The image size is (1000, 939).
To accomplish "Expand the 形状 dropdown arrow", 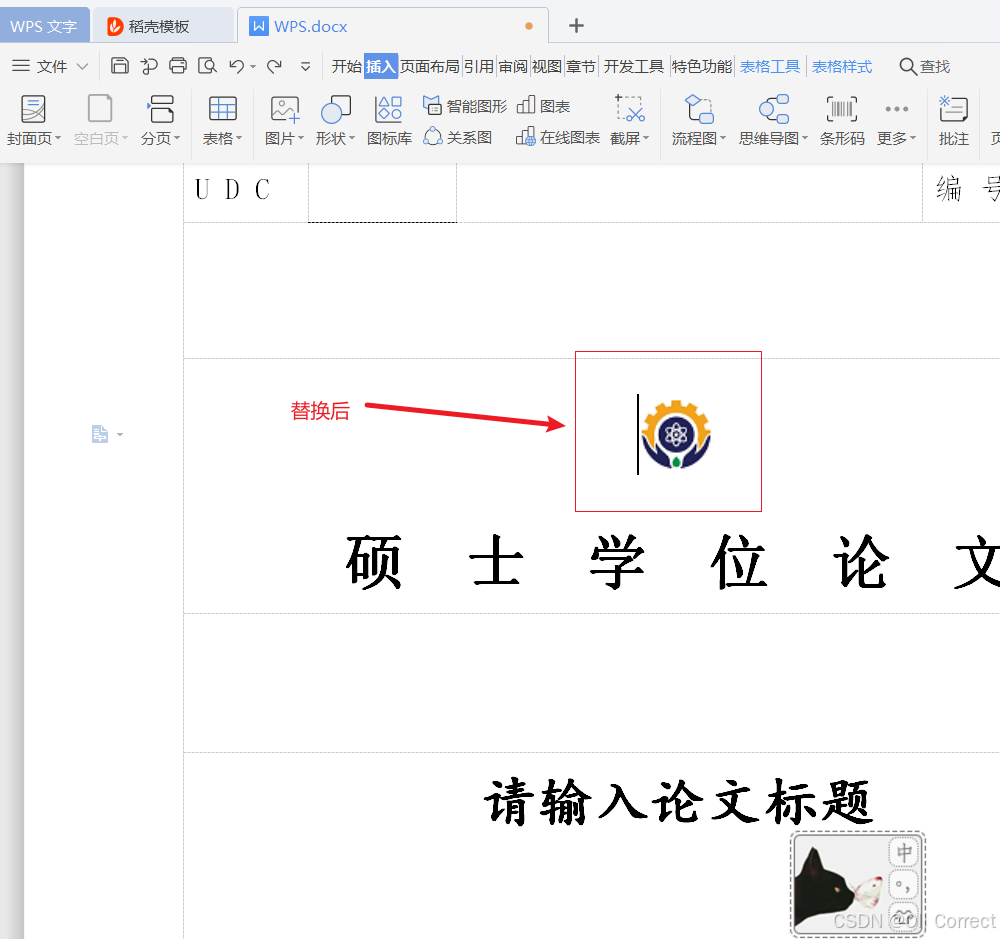I will pos(352,138).
